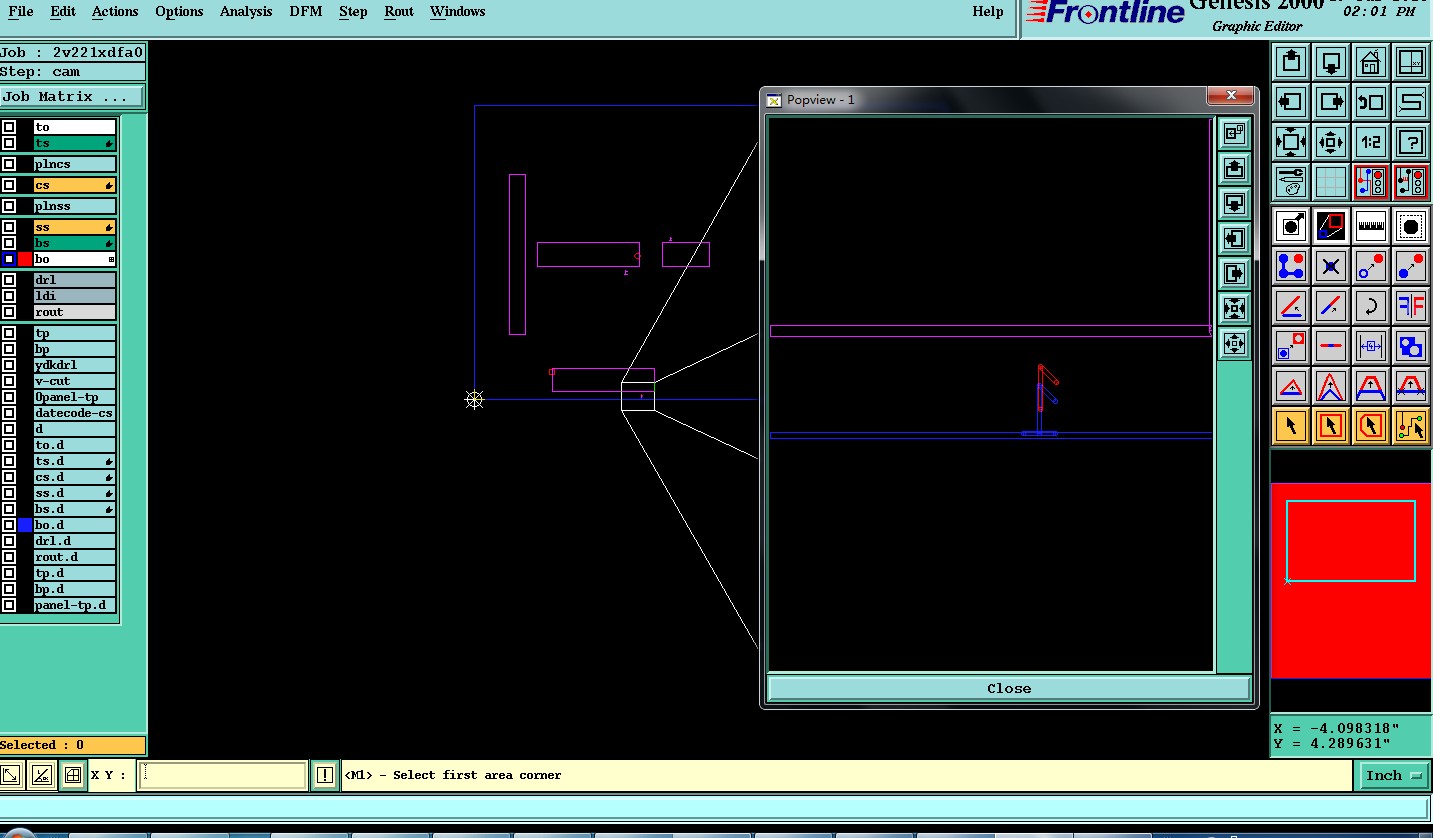
Task: Click the red overview navigation thumbnail
Action: pos(1351,581)
